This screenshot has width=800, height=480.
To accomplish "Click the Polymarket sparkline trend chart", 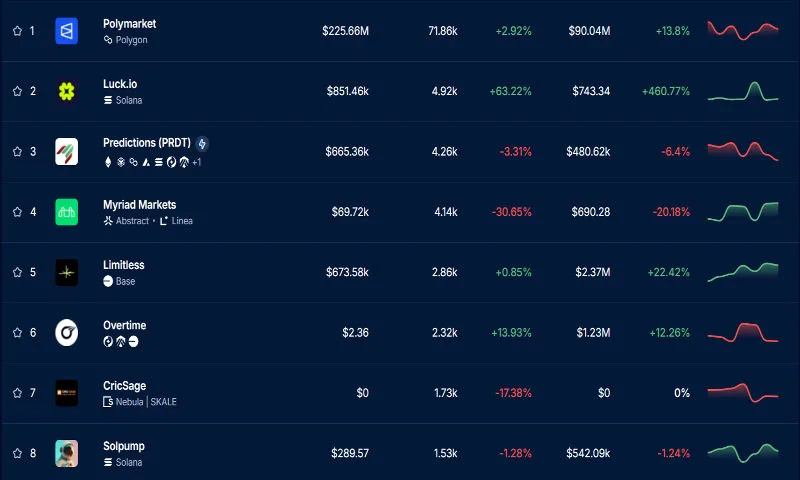I will pos(742,31).
